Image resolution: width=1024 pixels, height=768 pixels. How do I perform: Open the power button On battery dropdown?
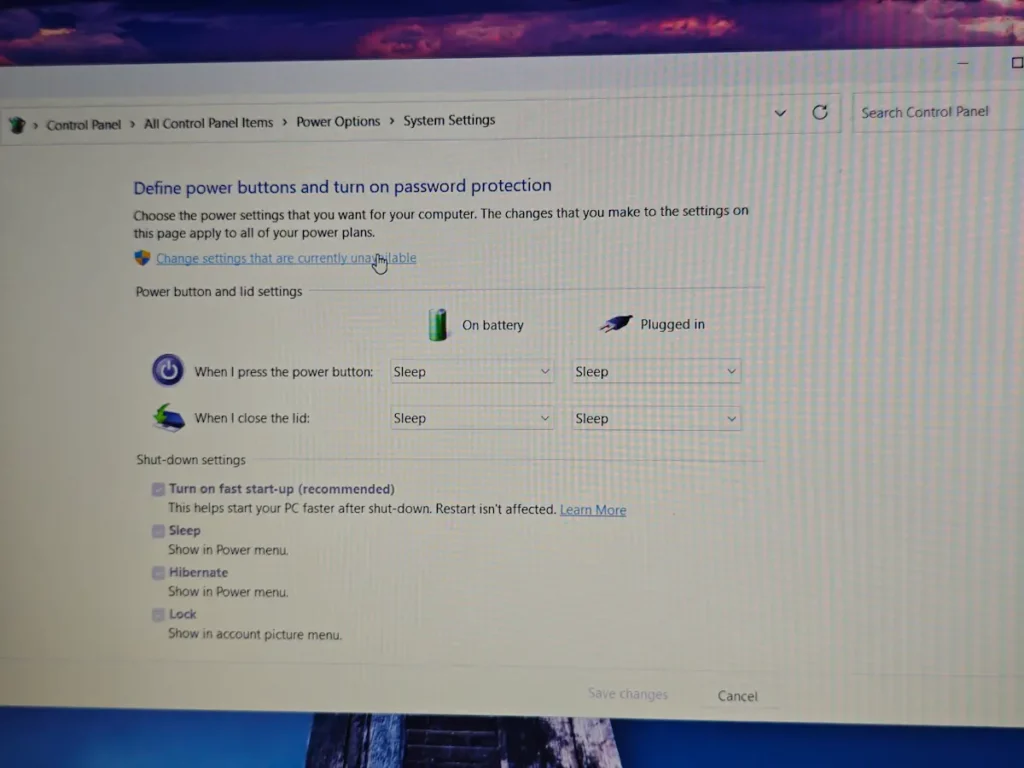click(471, 371)
